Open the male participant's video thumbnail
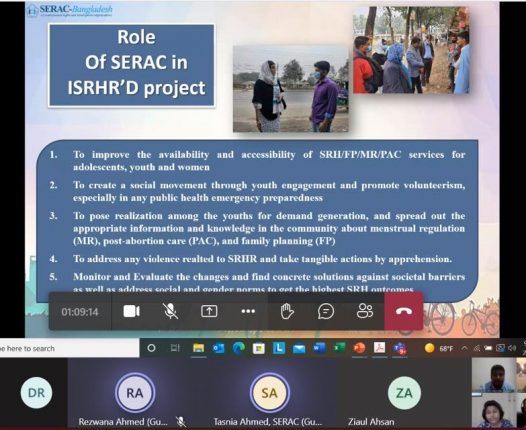Screen dimensions: 526x430 click(x=493, y=375)
